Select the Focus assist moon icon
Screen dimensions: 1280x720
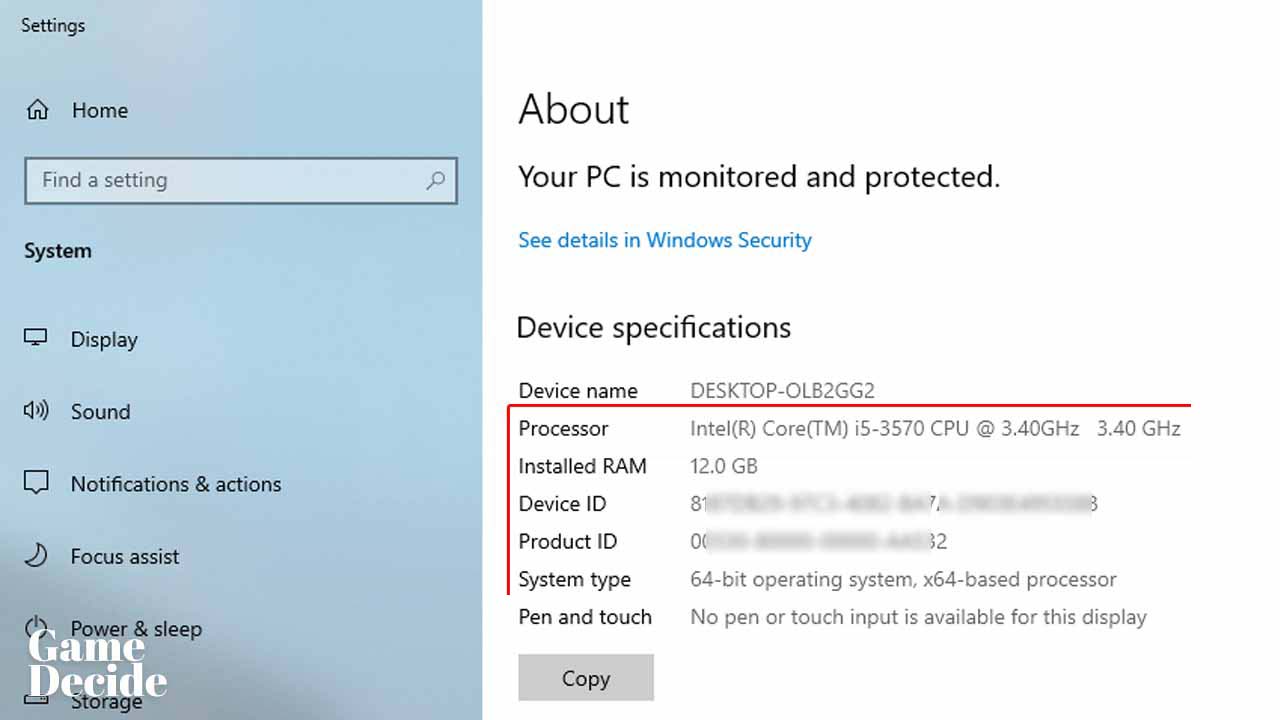pyautogui.click(x=36, y=556)
